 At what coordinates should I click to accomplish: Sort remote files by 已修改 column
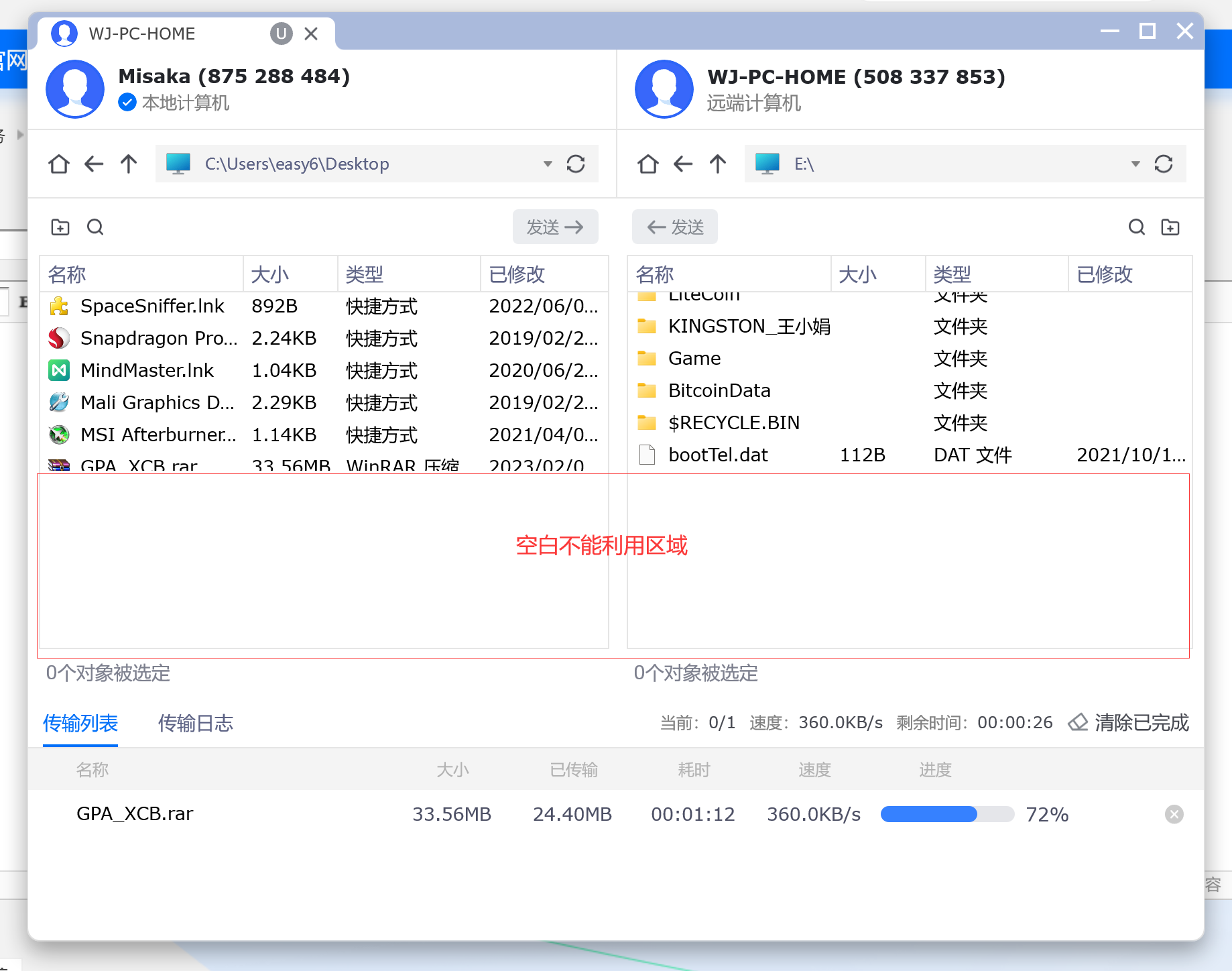[x=1130, y=274]
